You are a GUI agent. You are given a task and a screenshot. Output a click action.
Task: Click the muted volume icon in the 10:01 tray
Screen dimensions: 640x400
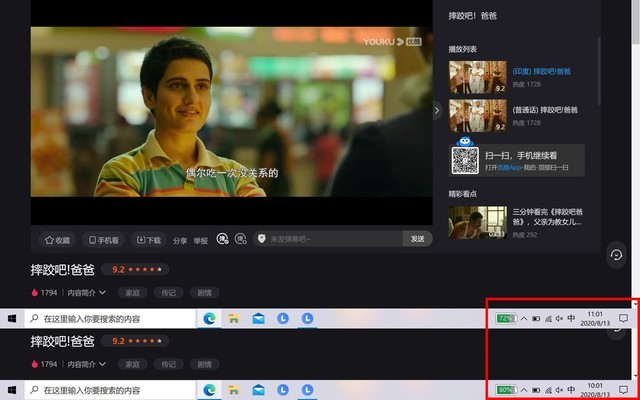560,390
